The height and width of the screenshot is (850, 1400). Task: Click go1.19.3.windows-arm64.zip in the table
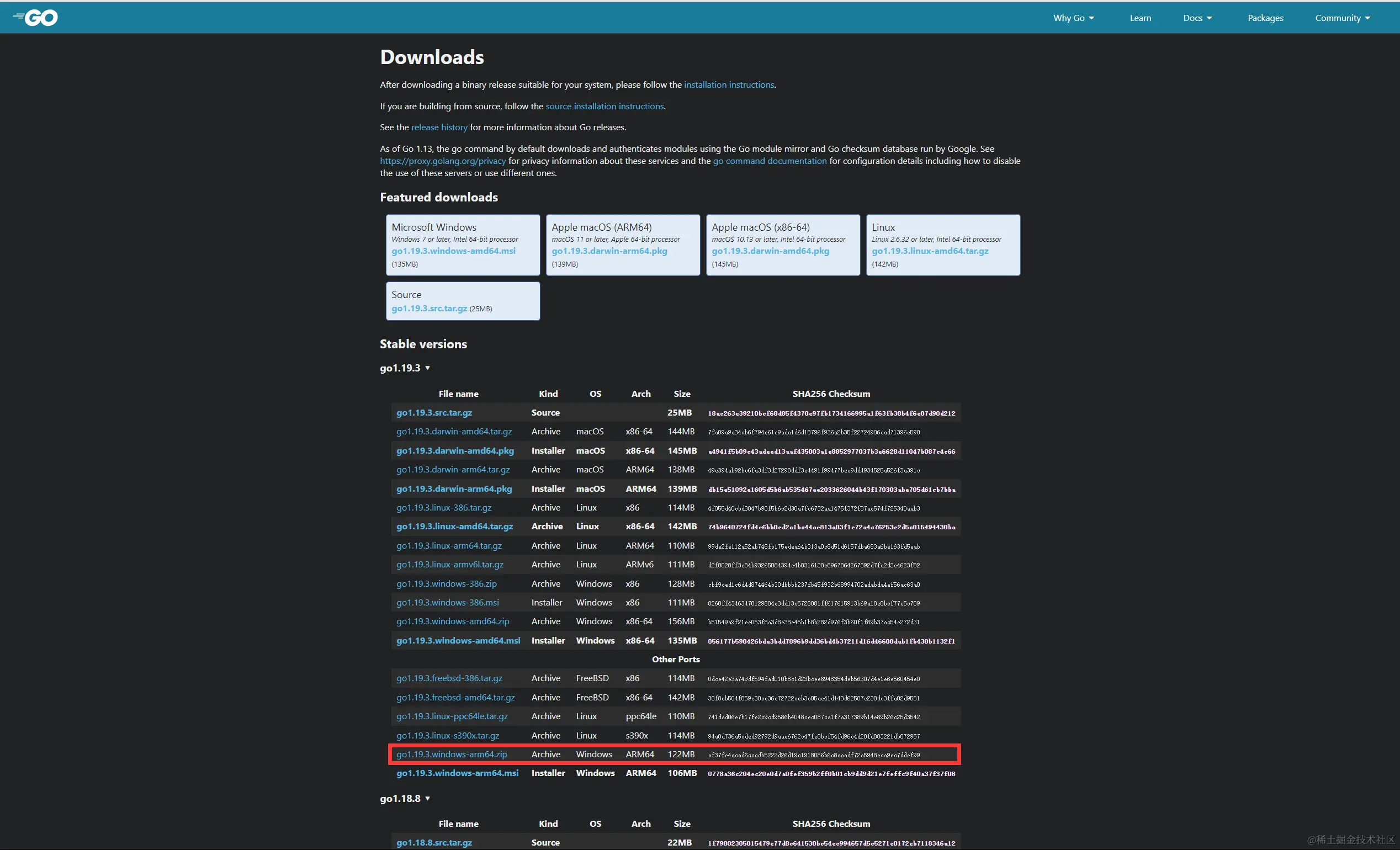(x=451, y=754)
